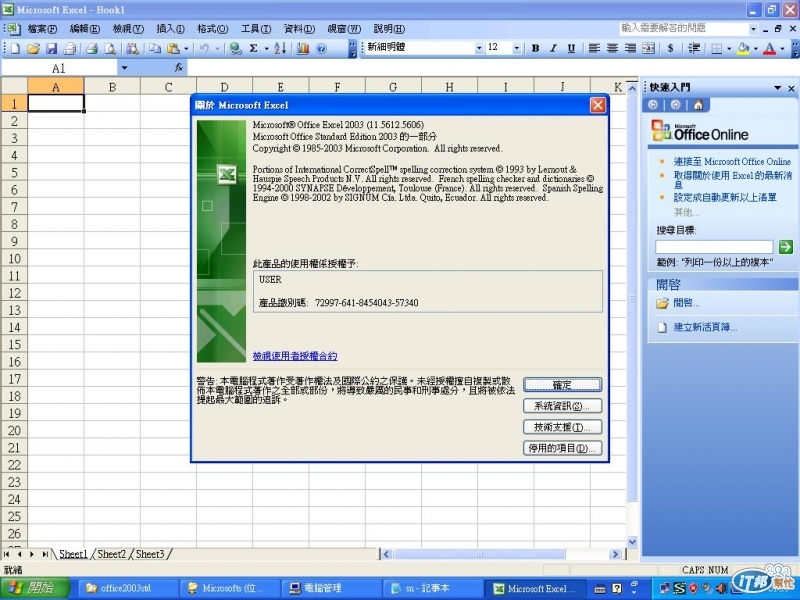Open the Borders style dropdown arrow

729,48
